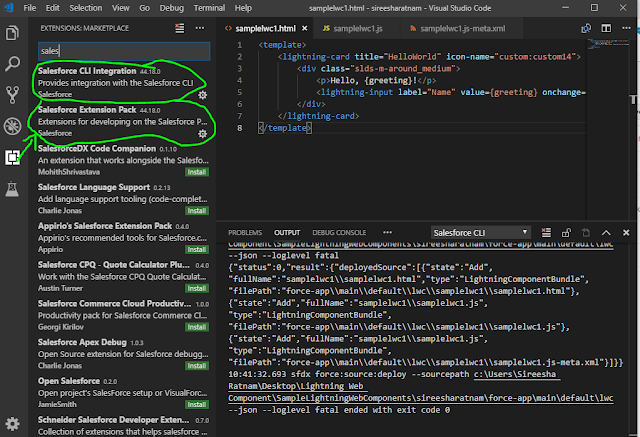The image size is (640, 437).
Task: Switch to the Debug Console tab
Action: 339,233
